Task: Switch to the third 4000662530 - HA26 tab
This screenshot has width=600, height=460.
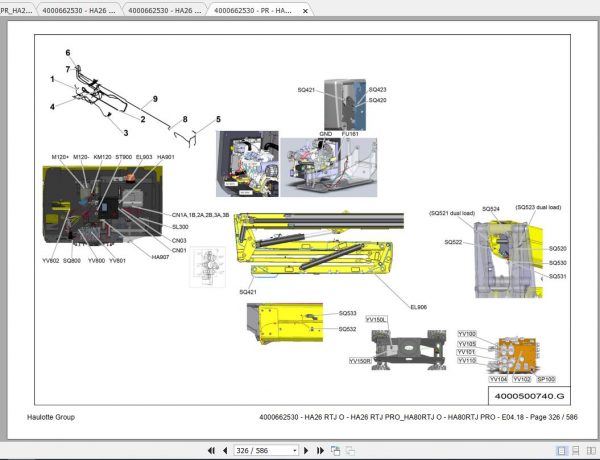Action: [x=165, y=10]
